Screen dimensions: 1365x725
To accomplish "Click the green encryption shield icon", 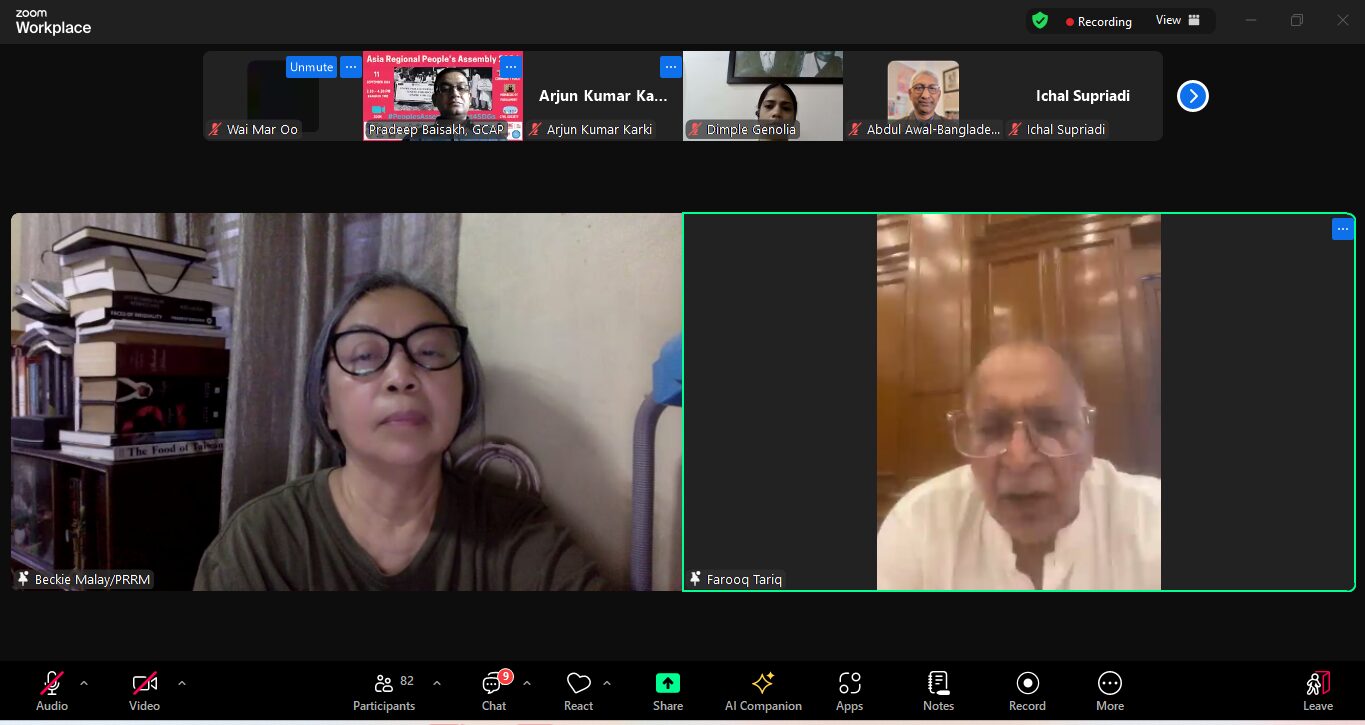I will pyautogui.click(x=1040, y=21).
